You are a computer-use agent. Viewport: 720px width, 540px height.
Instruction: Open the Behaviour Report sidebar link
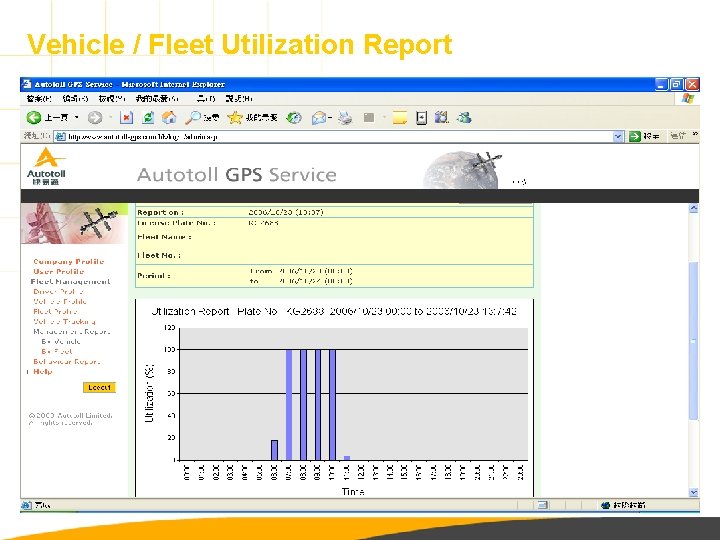click(67, 361)
